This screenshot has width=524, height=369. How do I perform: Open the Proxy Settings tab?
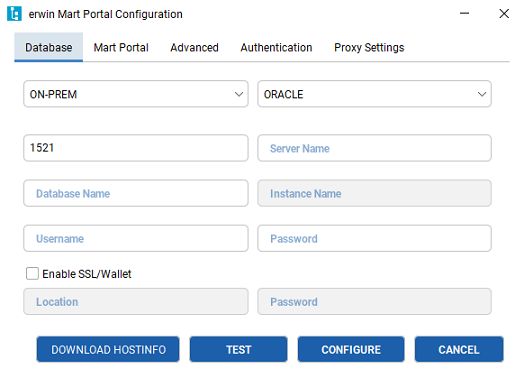click(x=369, y=47)
